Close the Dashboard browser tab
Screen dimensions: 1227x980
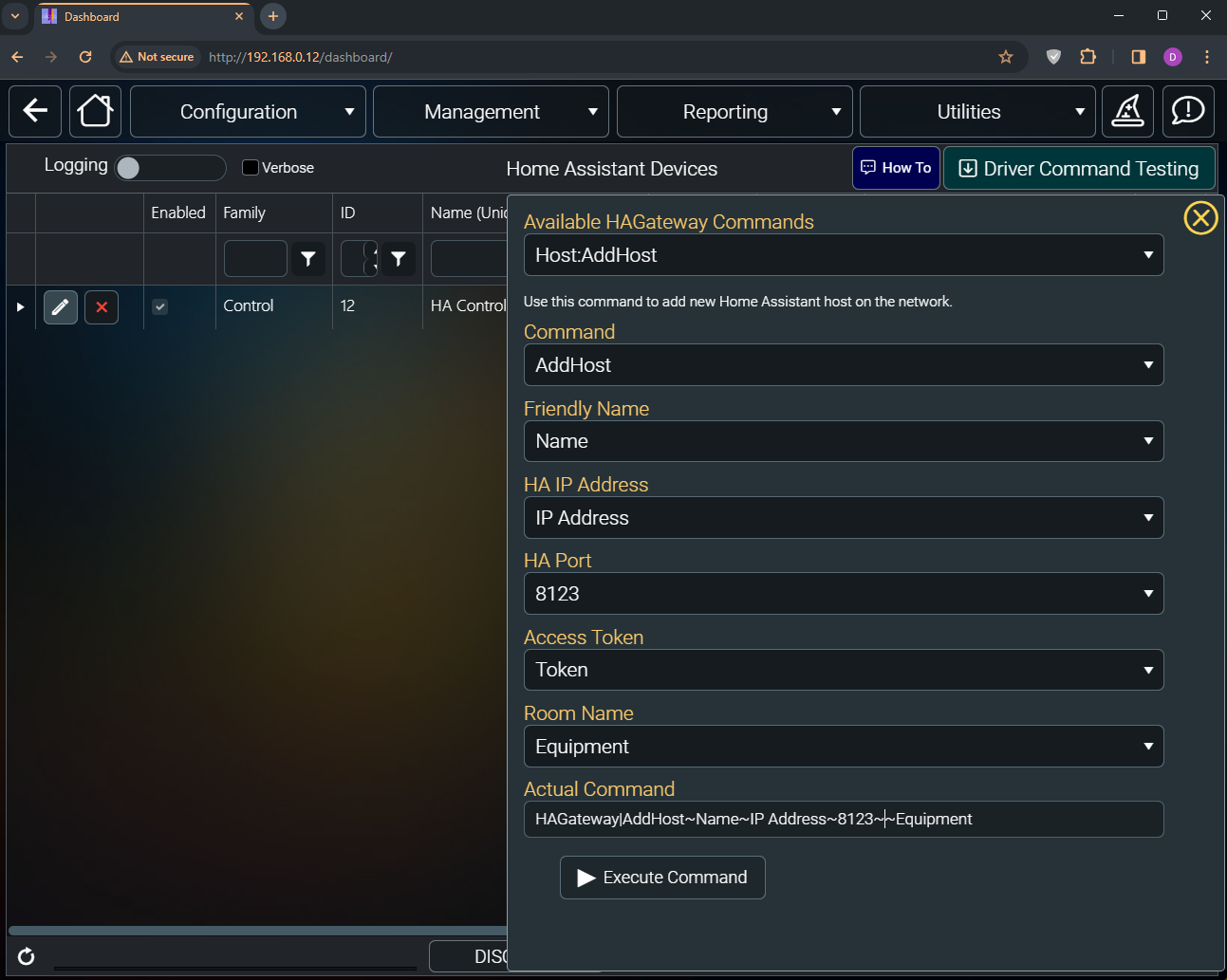[239, 16]
